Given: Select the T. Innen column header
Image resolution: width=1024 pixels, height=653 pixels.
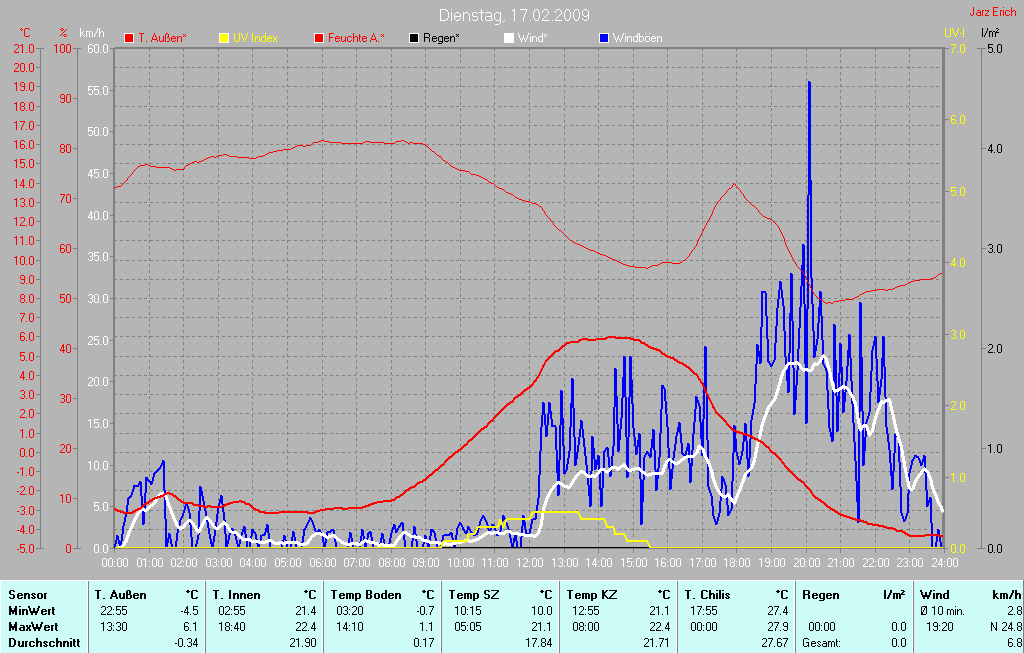Looking at the screenshot, I should coord(236,595).
